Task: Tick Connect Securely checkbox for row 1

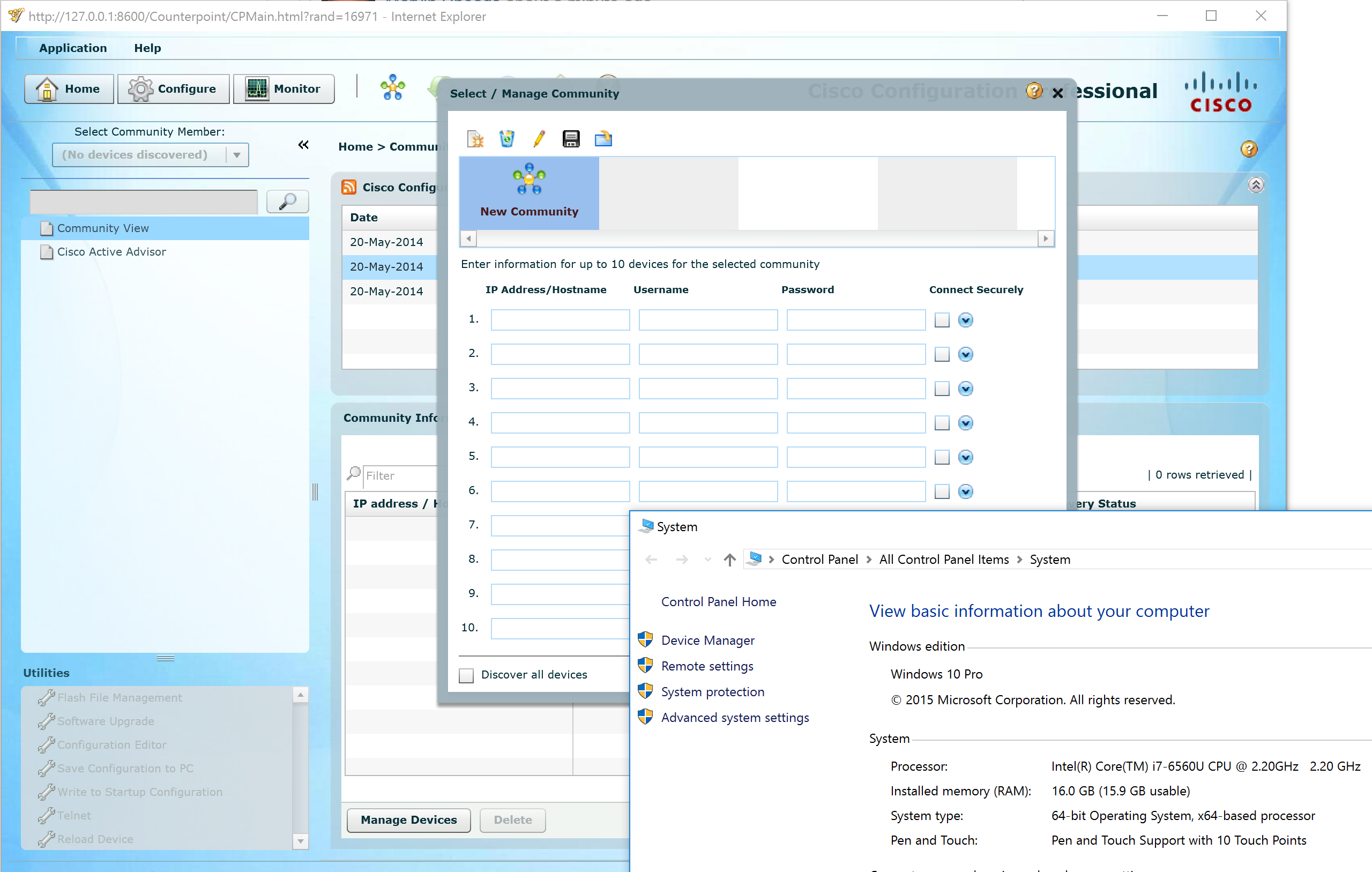Action: click(x=942, y=321)
